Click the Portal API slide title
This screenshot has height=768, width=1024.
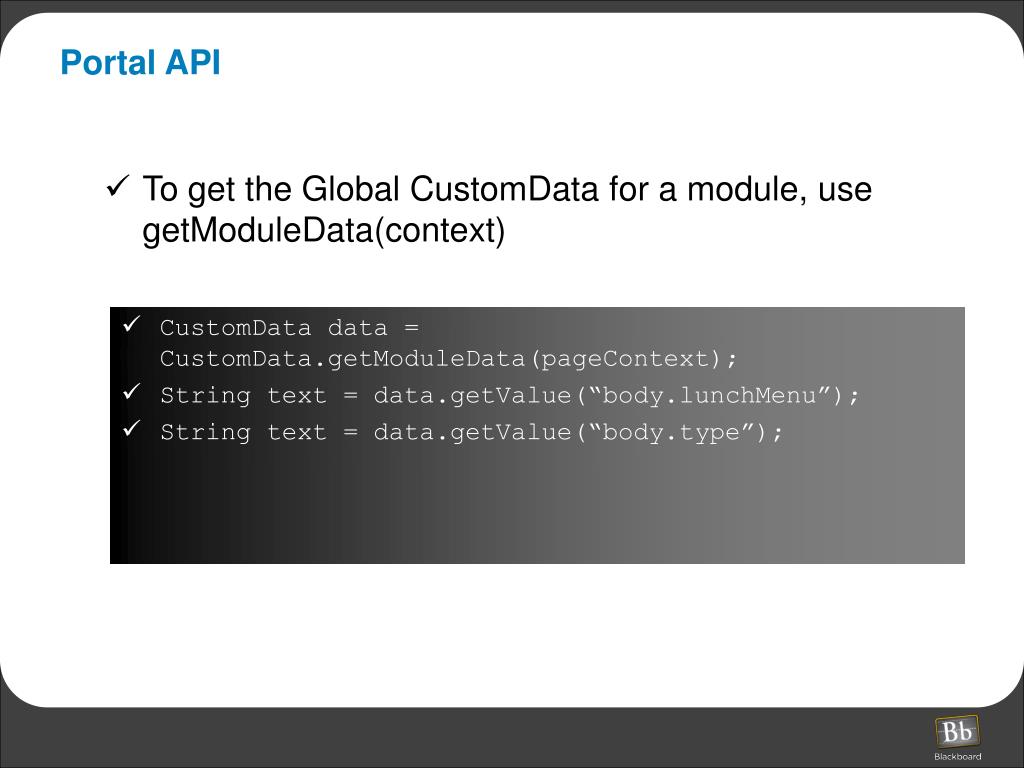point(140,63)
